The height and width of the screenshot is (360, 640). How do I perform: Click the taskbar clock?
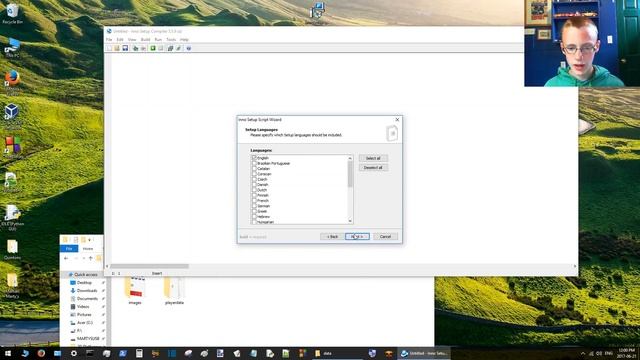click(x=626, y=353)
